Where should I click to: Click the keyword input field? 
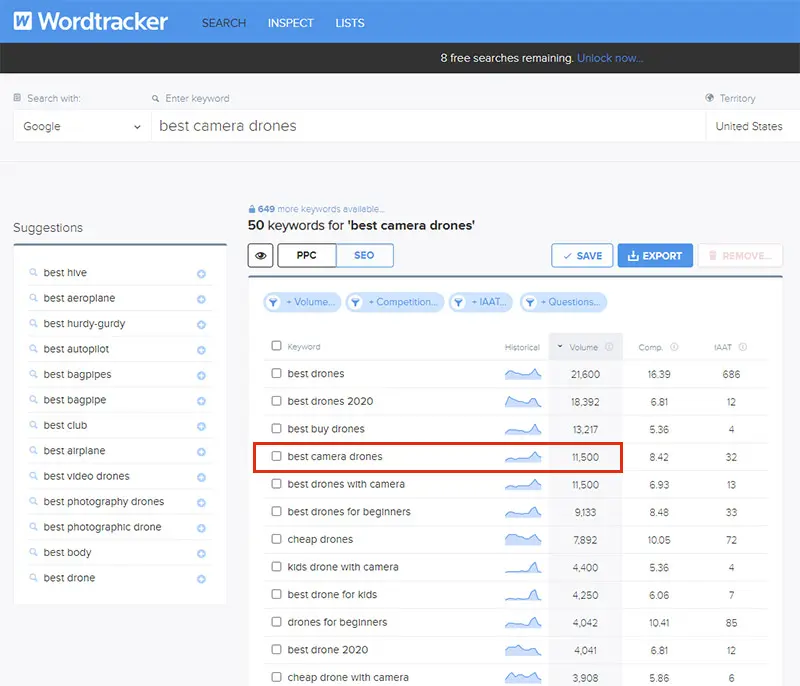pos(429,126)
